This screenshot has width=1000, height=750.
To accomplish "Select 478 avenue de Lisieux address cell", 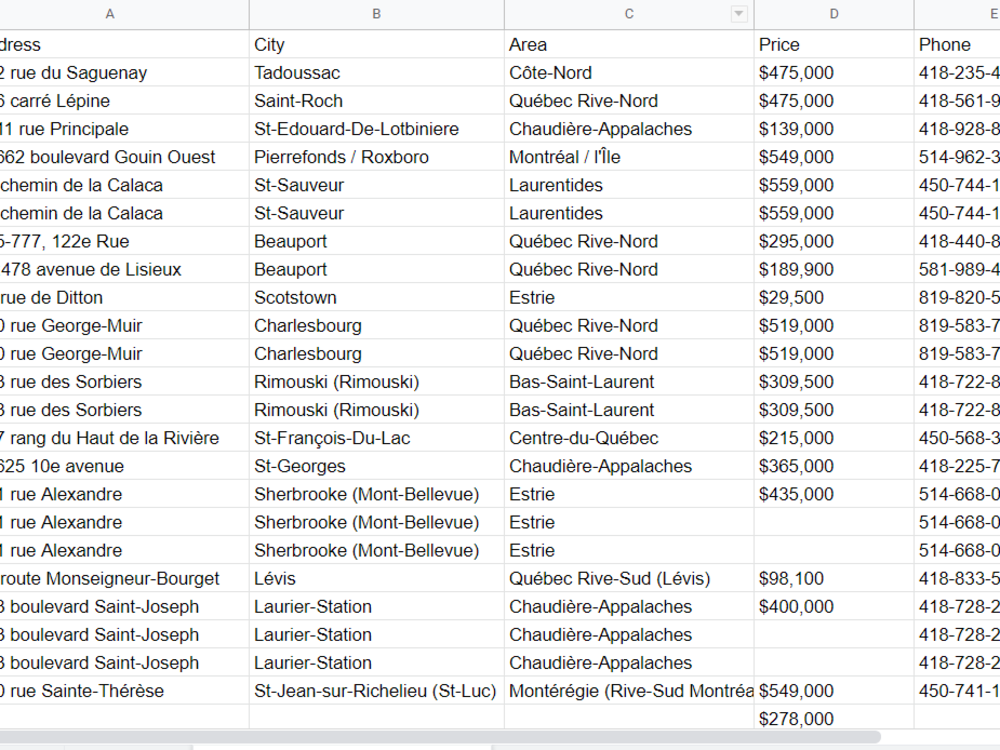I will pyautogui.click(x=124, y=269).
